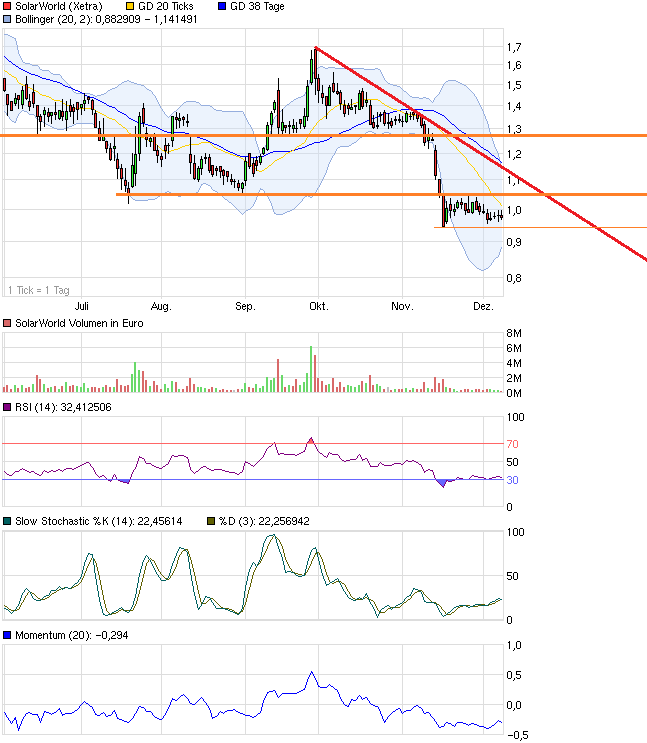This screenshot has width=647, height=743.
Task: Click the blue 30 RSI level label
Action: (x=512, y=480)
